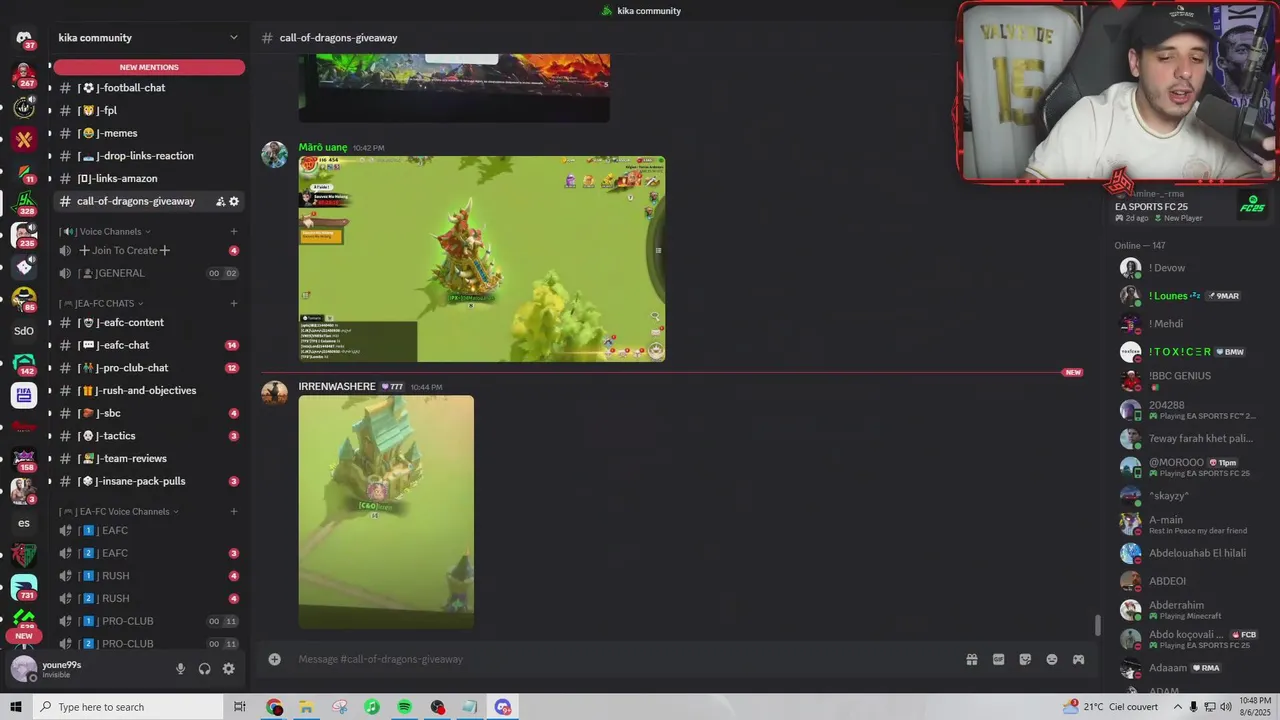
Task: Open Chrome from the taskbar
Action: (274, 707)
